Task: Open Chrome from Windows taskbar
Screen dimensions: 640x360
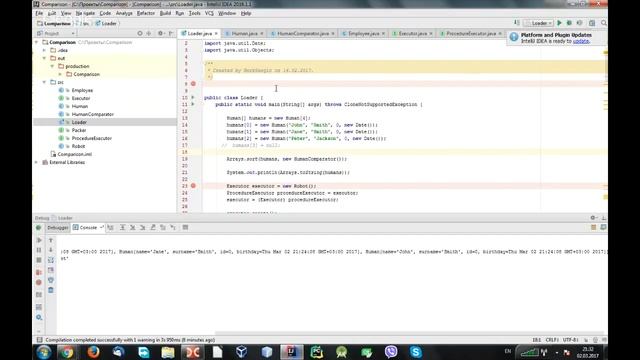Action: (68, 352)
